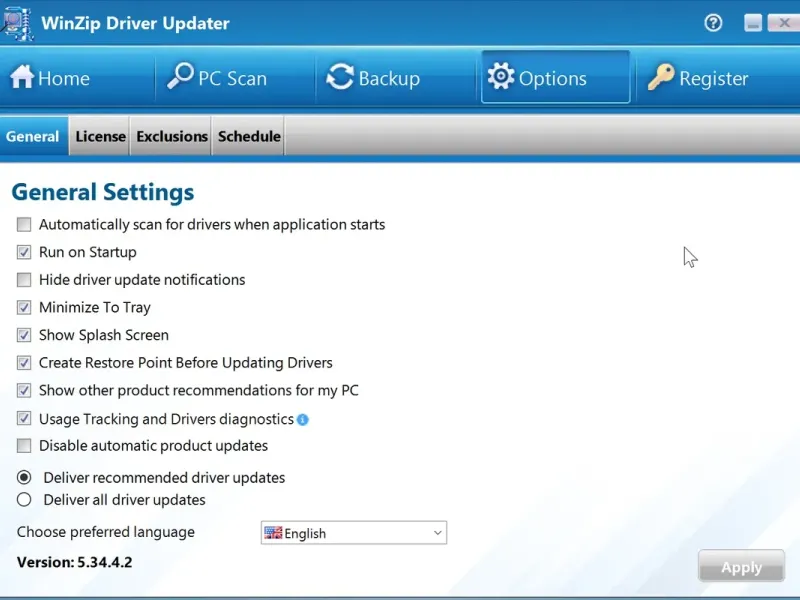This screenshot has width=800, height=600.
Task: Toggle Show Splash Screen checkbox
Action: 24,335
